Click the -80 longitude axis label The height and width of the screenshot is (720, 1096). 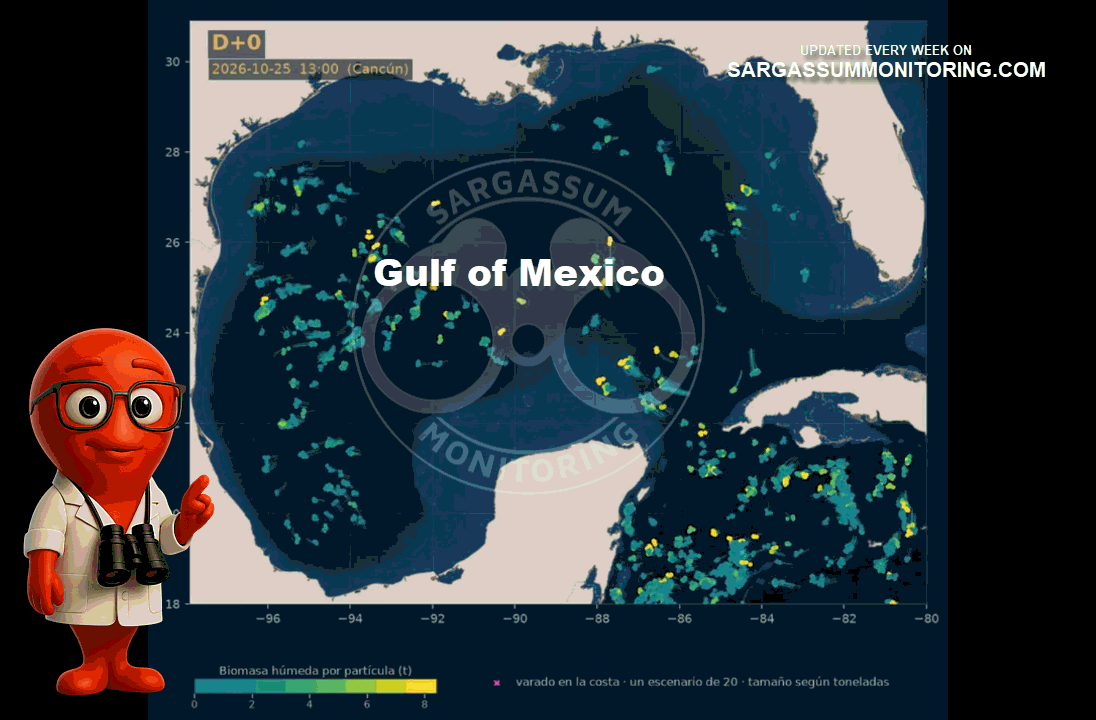click(926, 619)
